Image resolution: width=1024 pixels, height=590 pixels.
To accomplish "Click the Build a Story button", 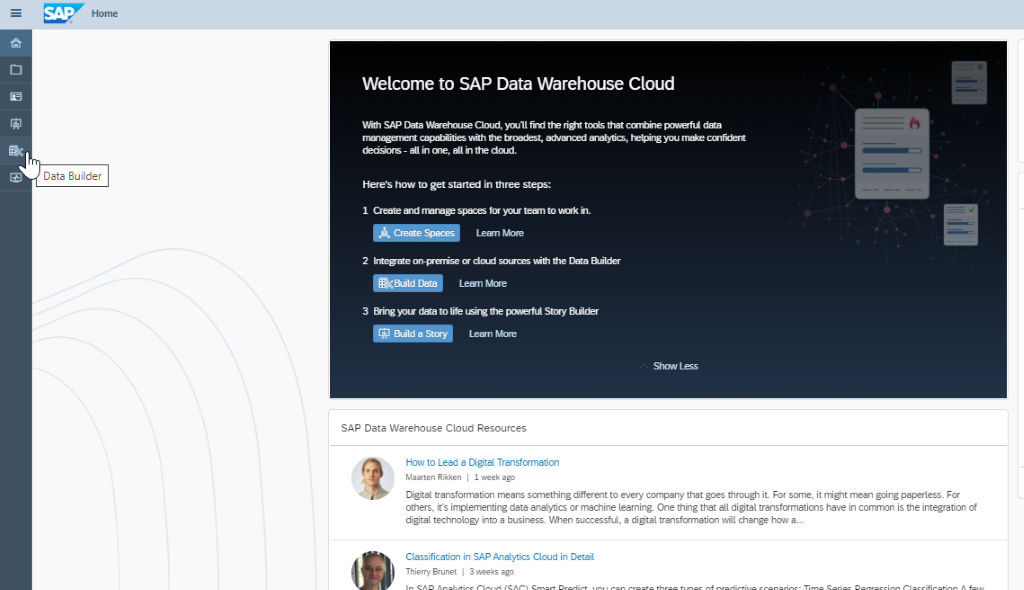I will coord(413,333).
